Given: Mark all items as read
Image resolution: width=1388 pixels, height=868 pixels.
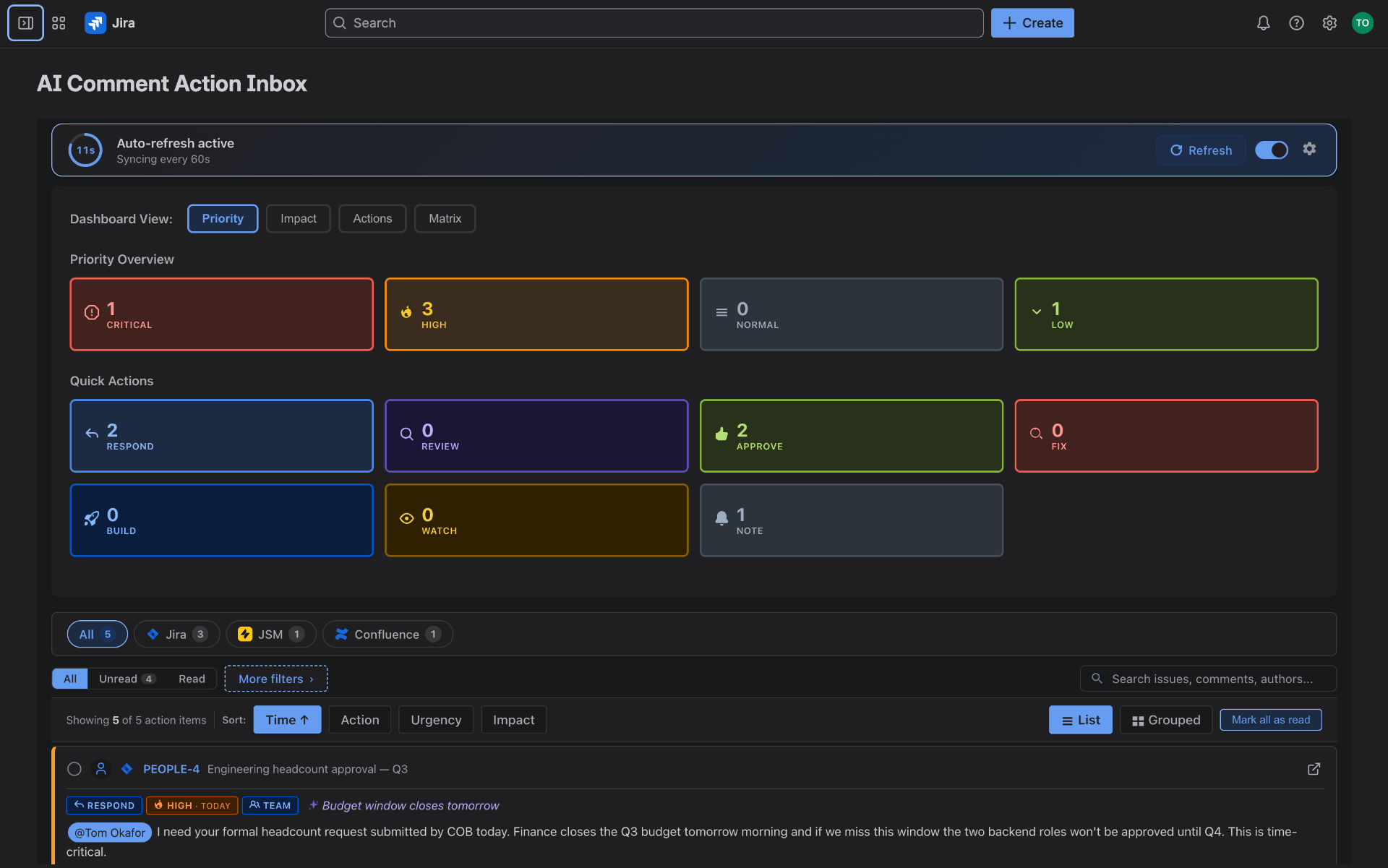Looking at the screenshot, I should [1270, 719].
